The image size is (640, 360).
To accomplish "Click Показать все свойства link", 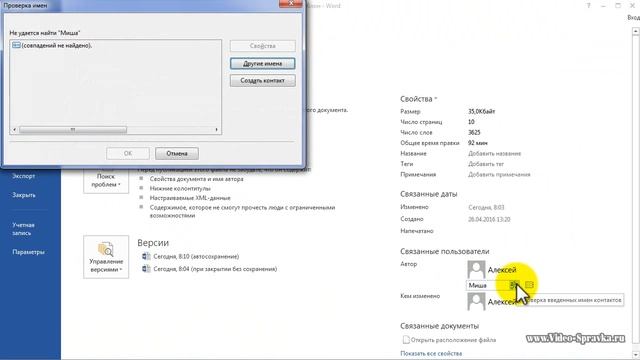I will tap(431, 353).
